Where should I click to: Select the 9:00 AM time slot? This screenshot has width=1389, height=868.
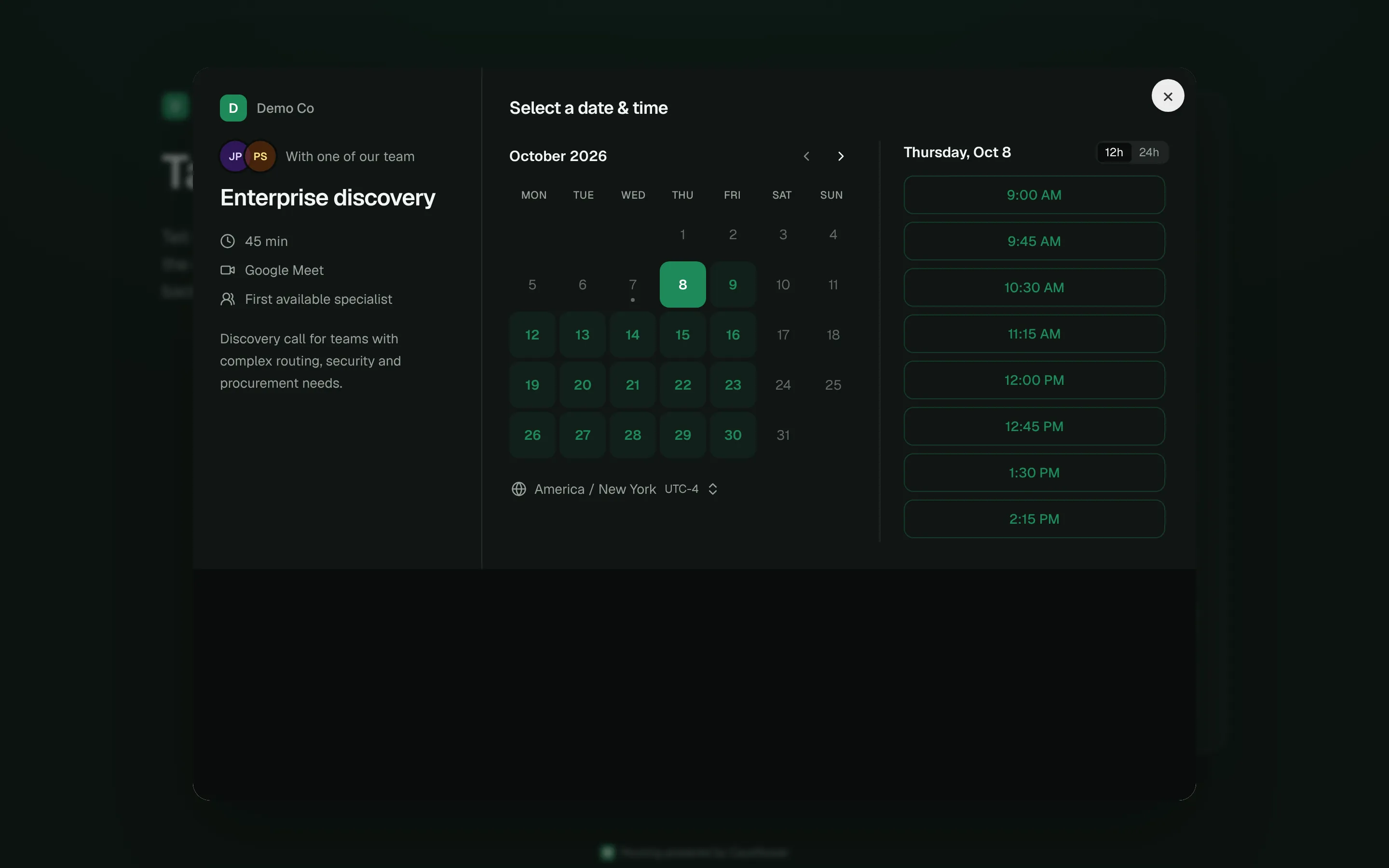pos(1034,195)
